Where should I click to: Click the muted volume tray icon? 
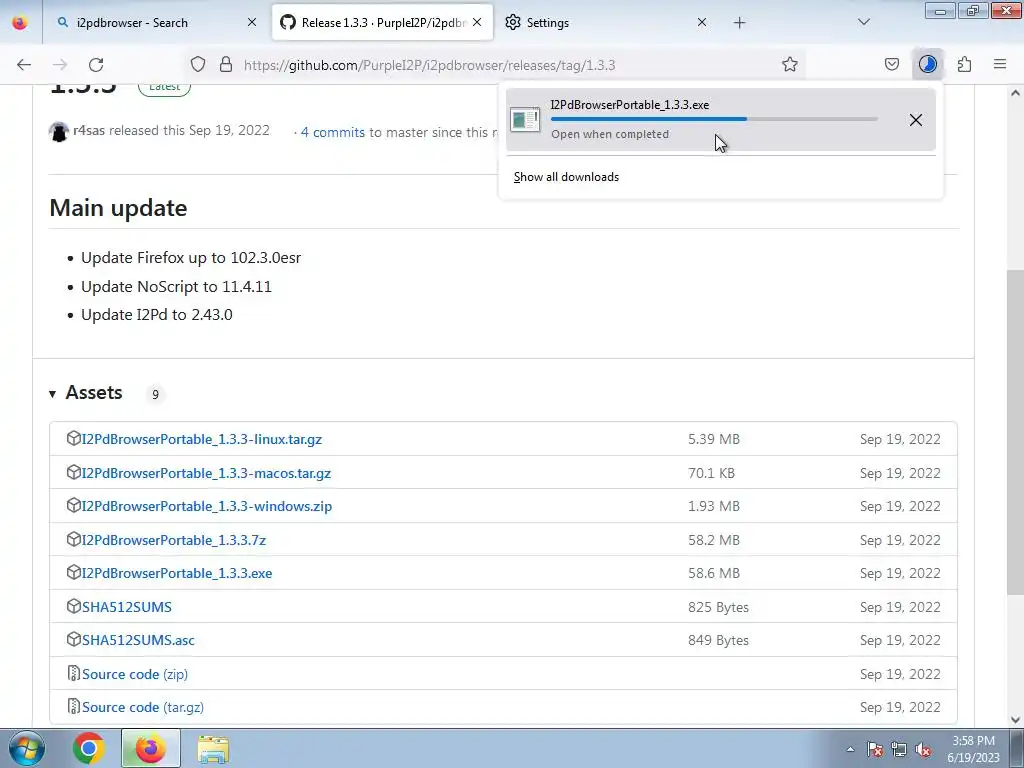[x=923, y=749]
